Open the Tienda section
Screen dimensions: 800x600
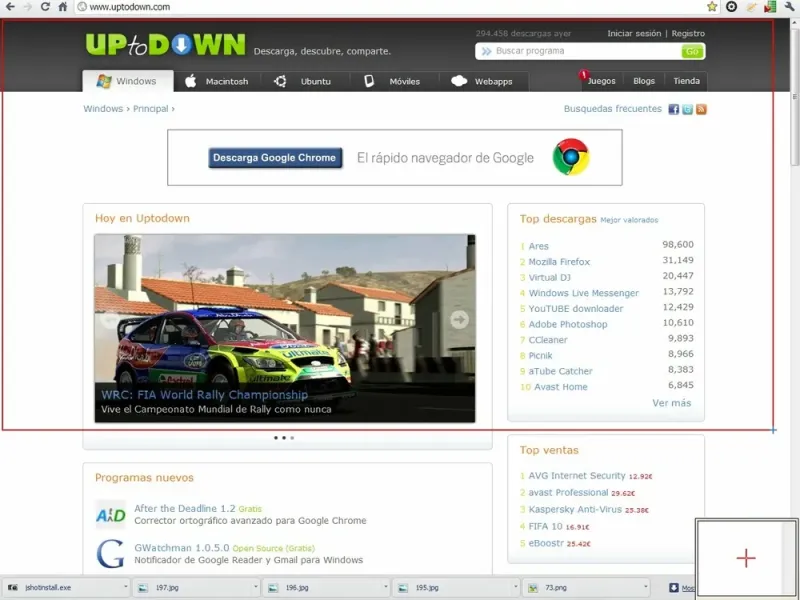pyautogui.click(x=686, y=81)
